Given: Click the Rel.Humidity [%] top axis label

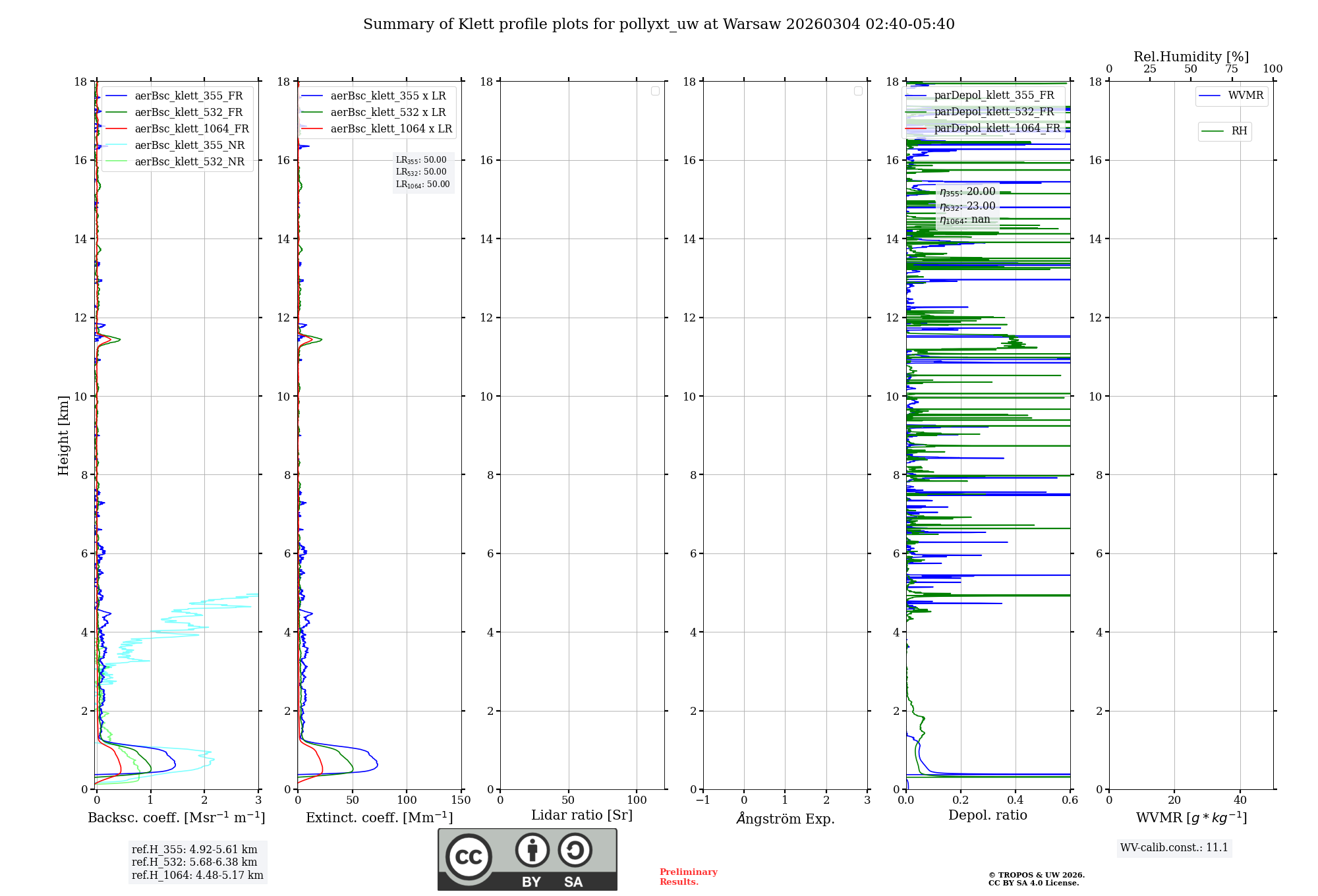Looking at the screenshot, I should [x=1191, y=57].
